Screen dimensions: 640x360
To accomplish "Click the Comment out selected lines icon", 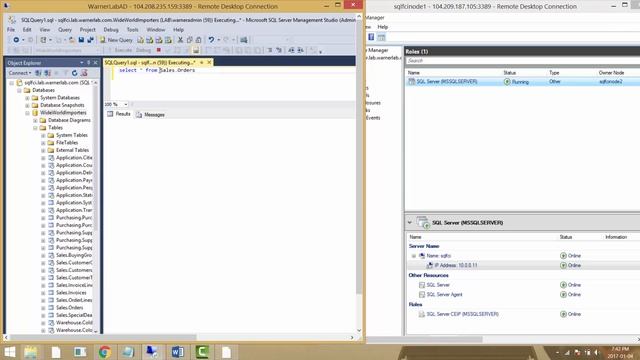I will [x=270, y=50].
